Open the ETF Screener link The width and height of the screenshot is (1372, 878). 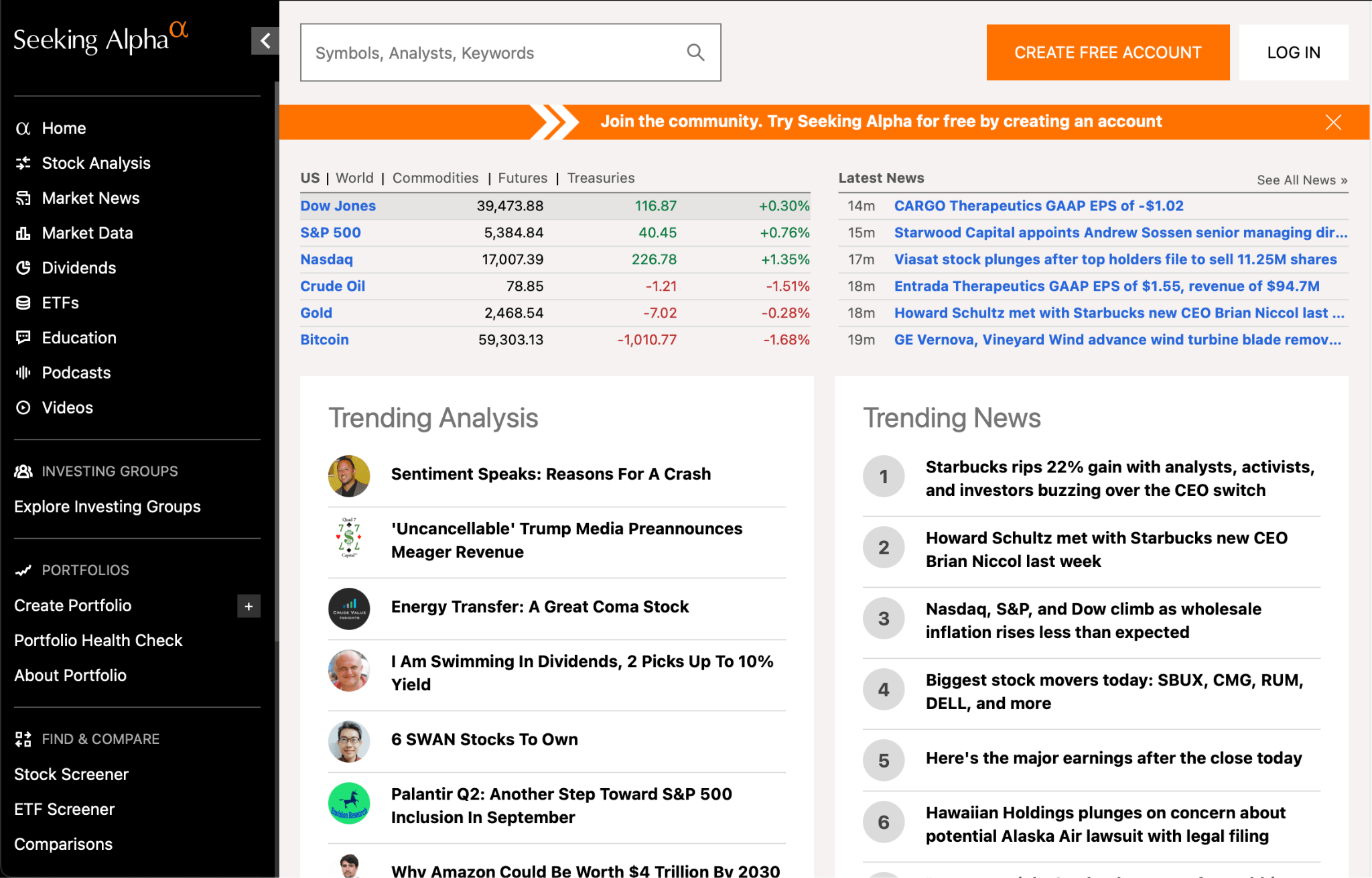click(64, 809)
